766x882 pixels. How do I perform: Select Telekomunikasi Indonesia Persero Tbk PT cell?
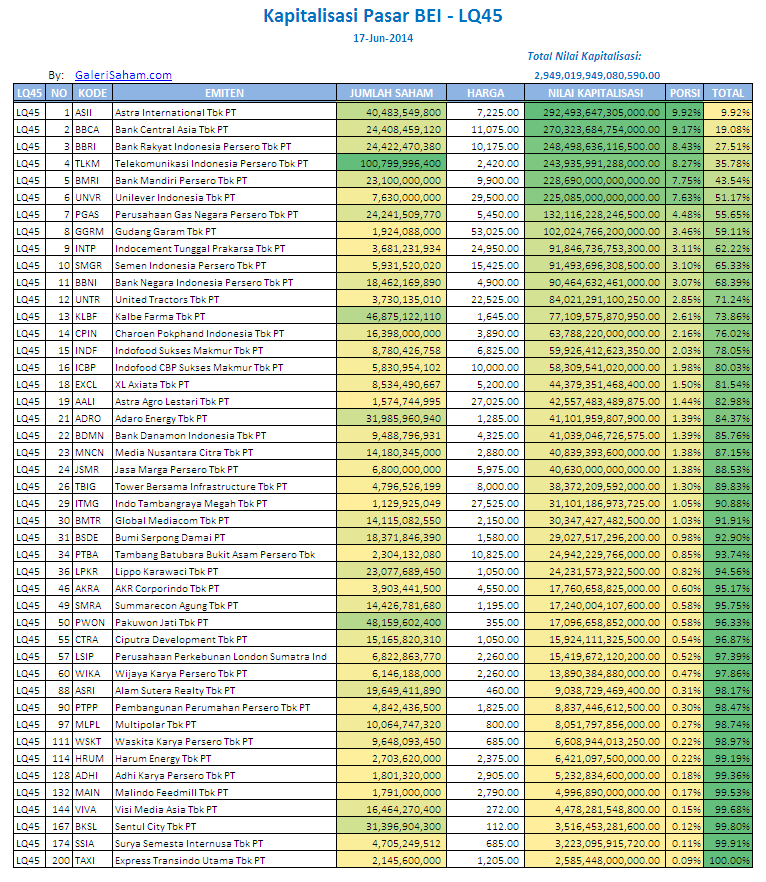pos(224,164)
